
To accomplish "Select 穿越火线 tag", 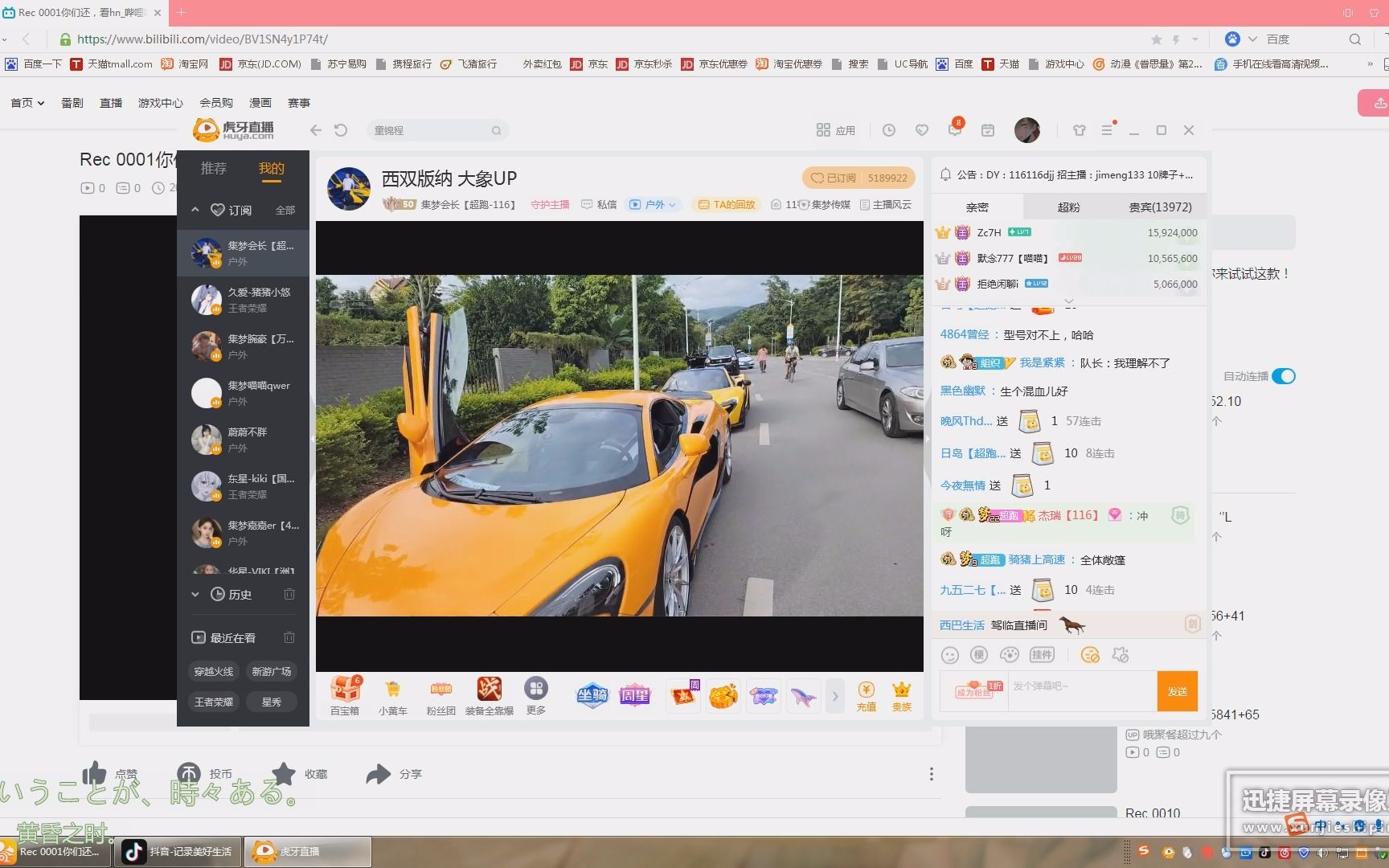I will [x=214, y=671].
